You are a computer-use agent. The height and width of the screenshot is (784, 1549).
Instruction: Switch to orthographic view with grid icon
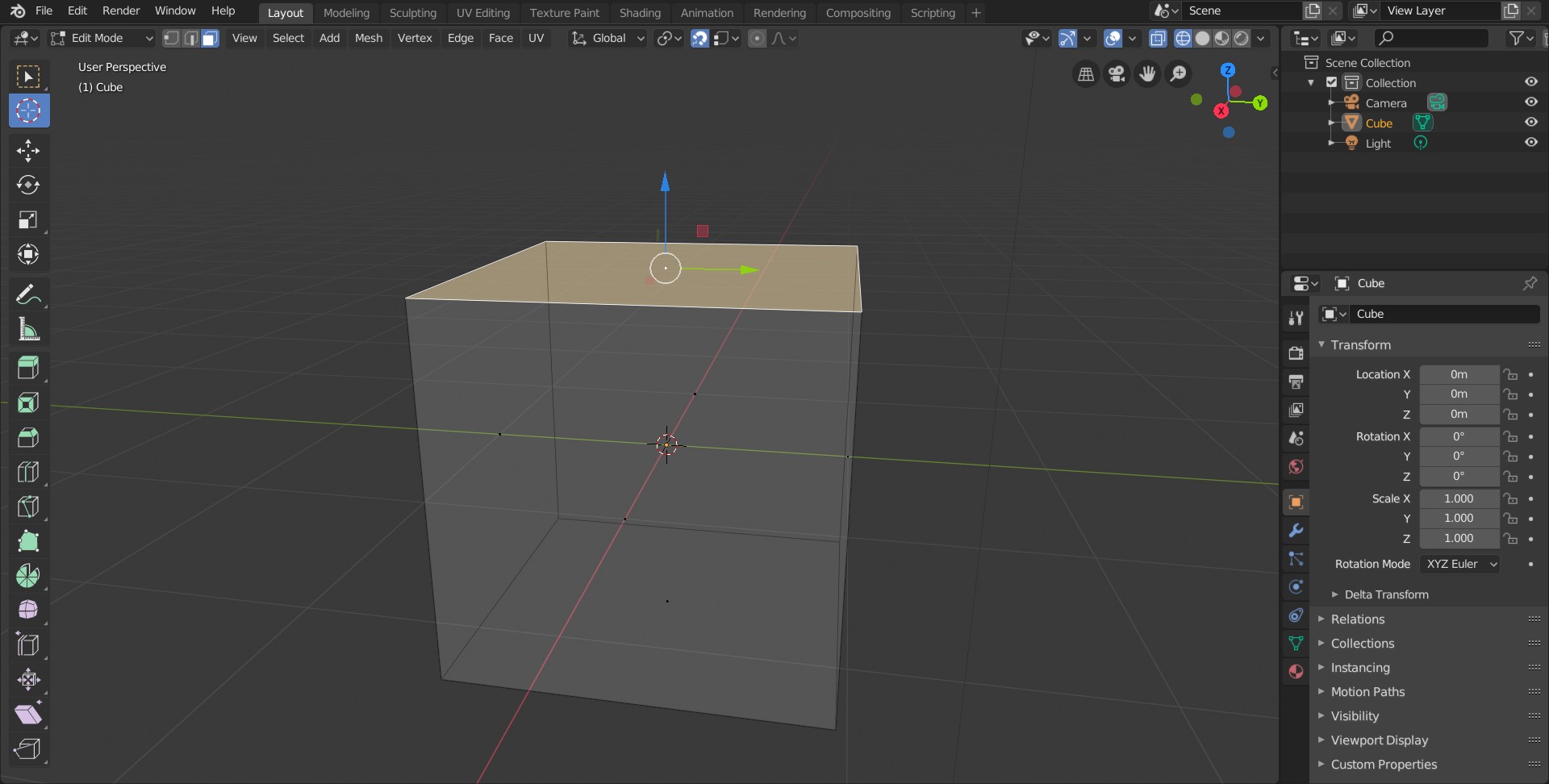click(1086, 74)
